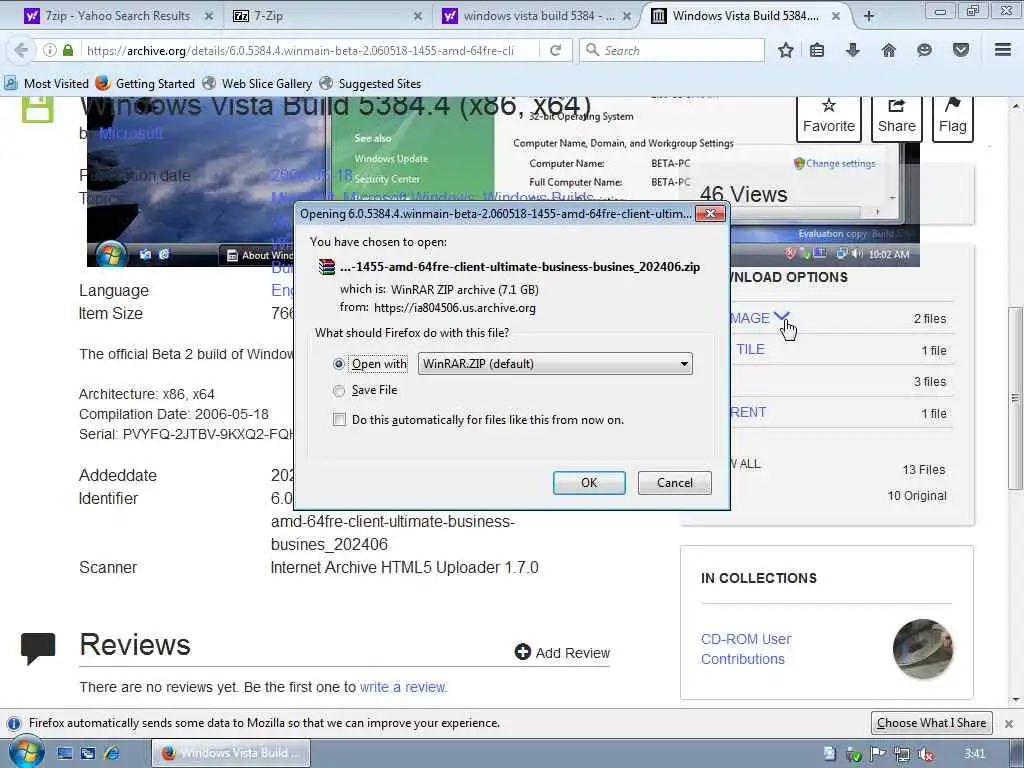Expand the ISO IMAGE download chevron

(x=782, y=317)
